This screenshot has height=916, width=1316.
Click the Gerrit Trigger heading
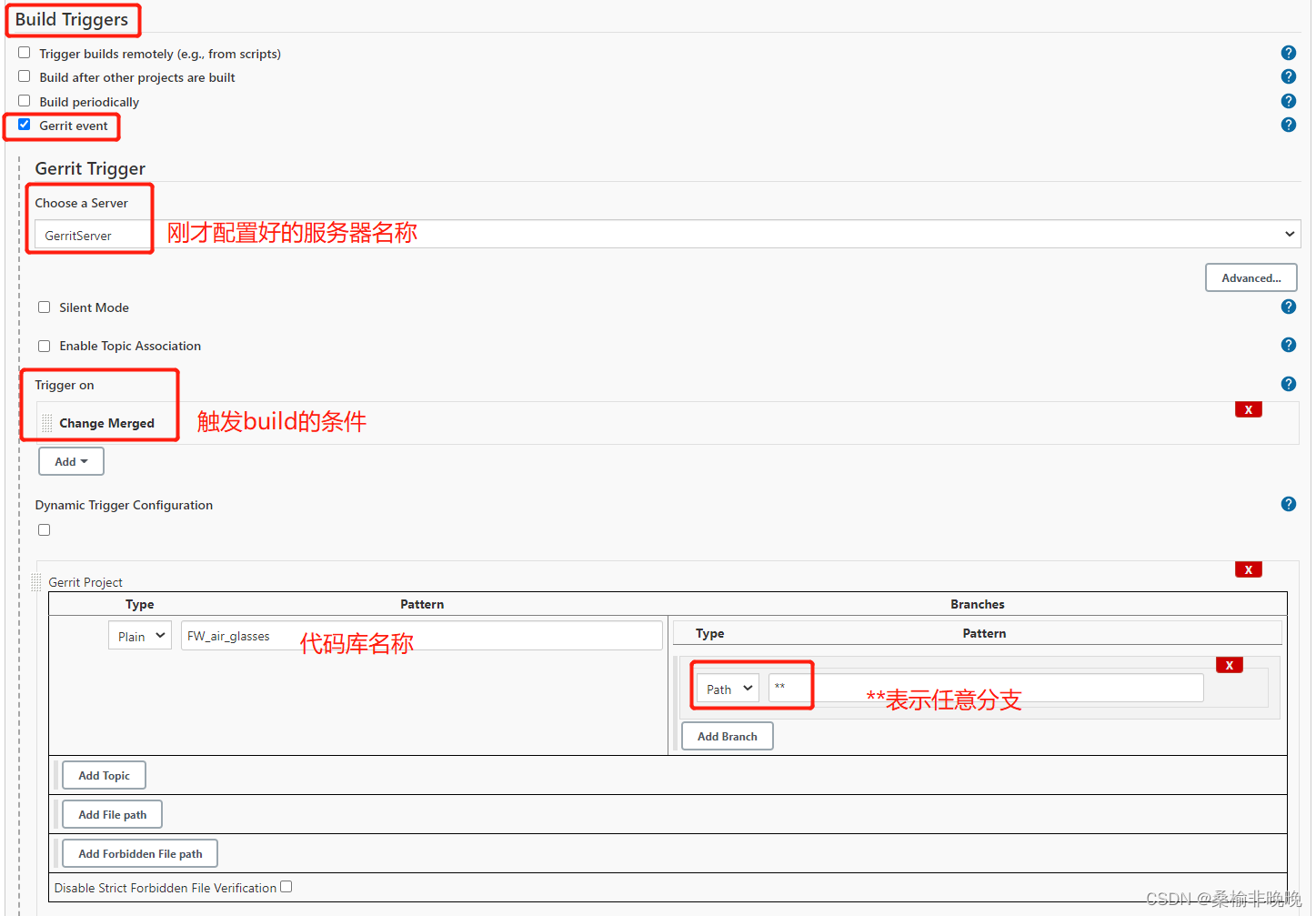tap(90, 168)
